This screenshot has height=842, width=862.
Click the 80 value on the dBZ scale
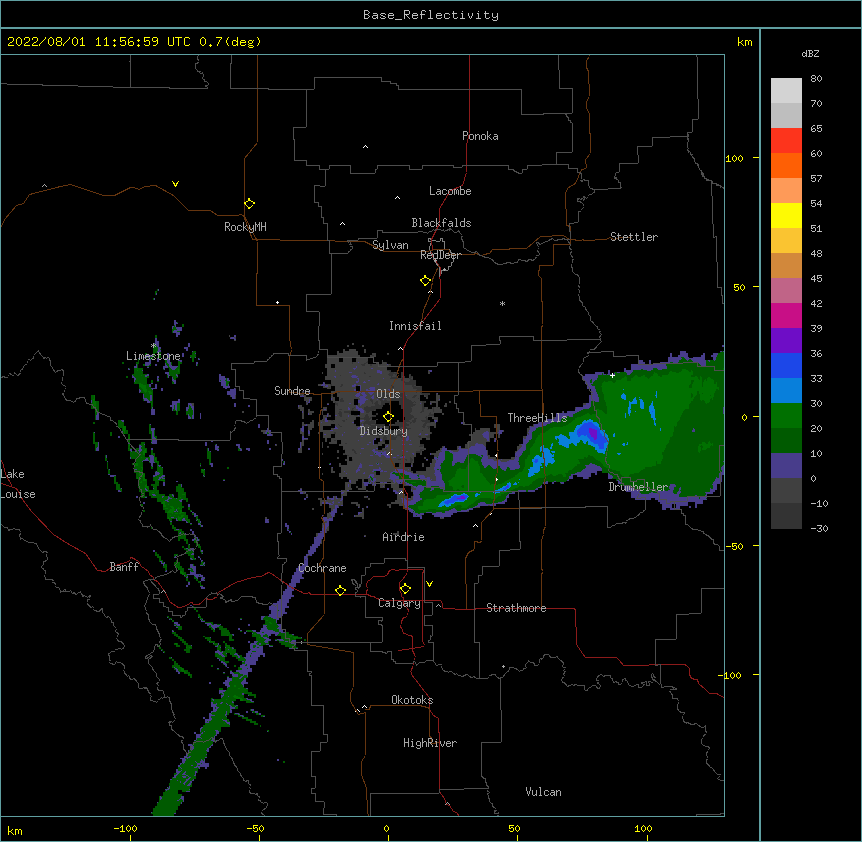[x=816, y=79]
